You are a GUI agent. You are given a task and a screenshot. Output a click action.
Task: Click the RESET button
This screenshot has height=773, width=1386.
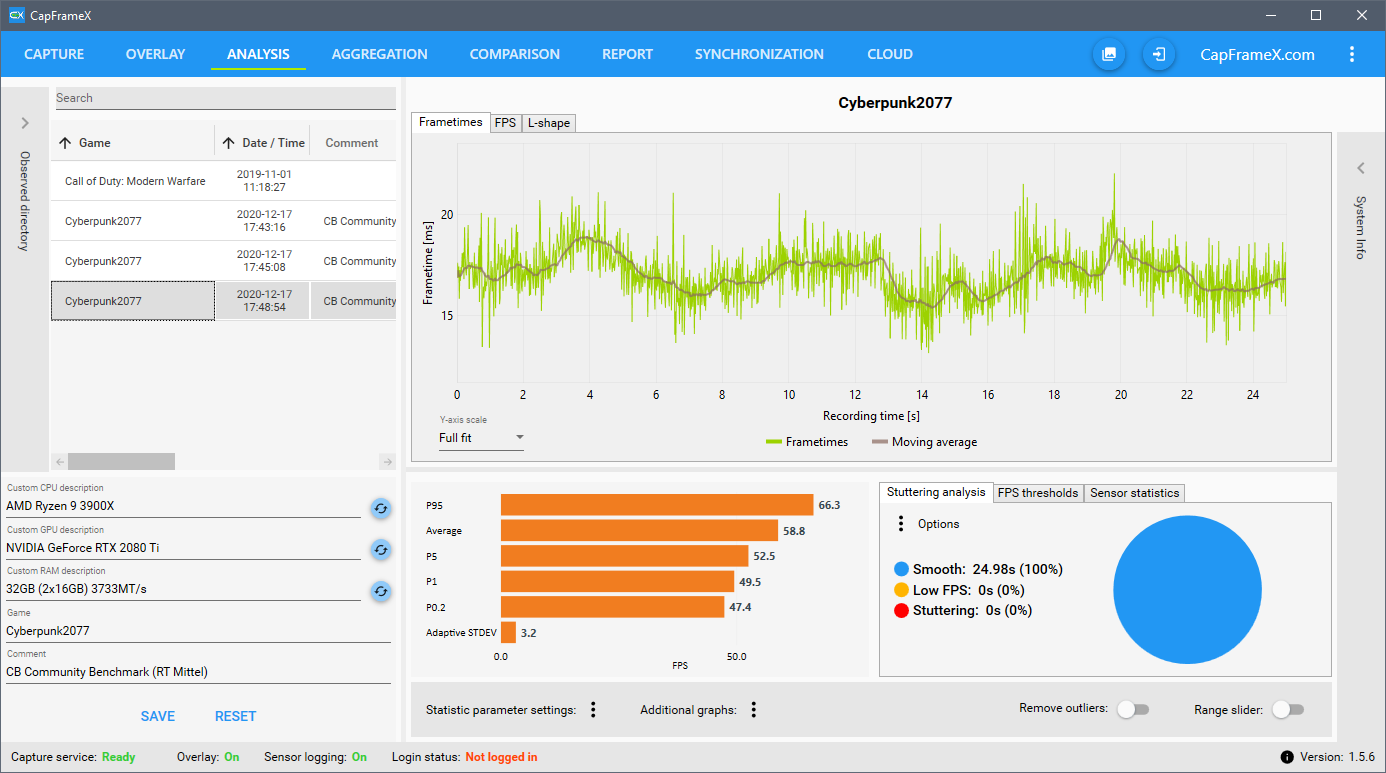click(236, 716)
